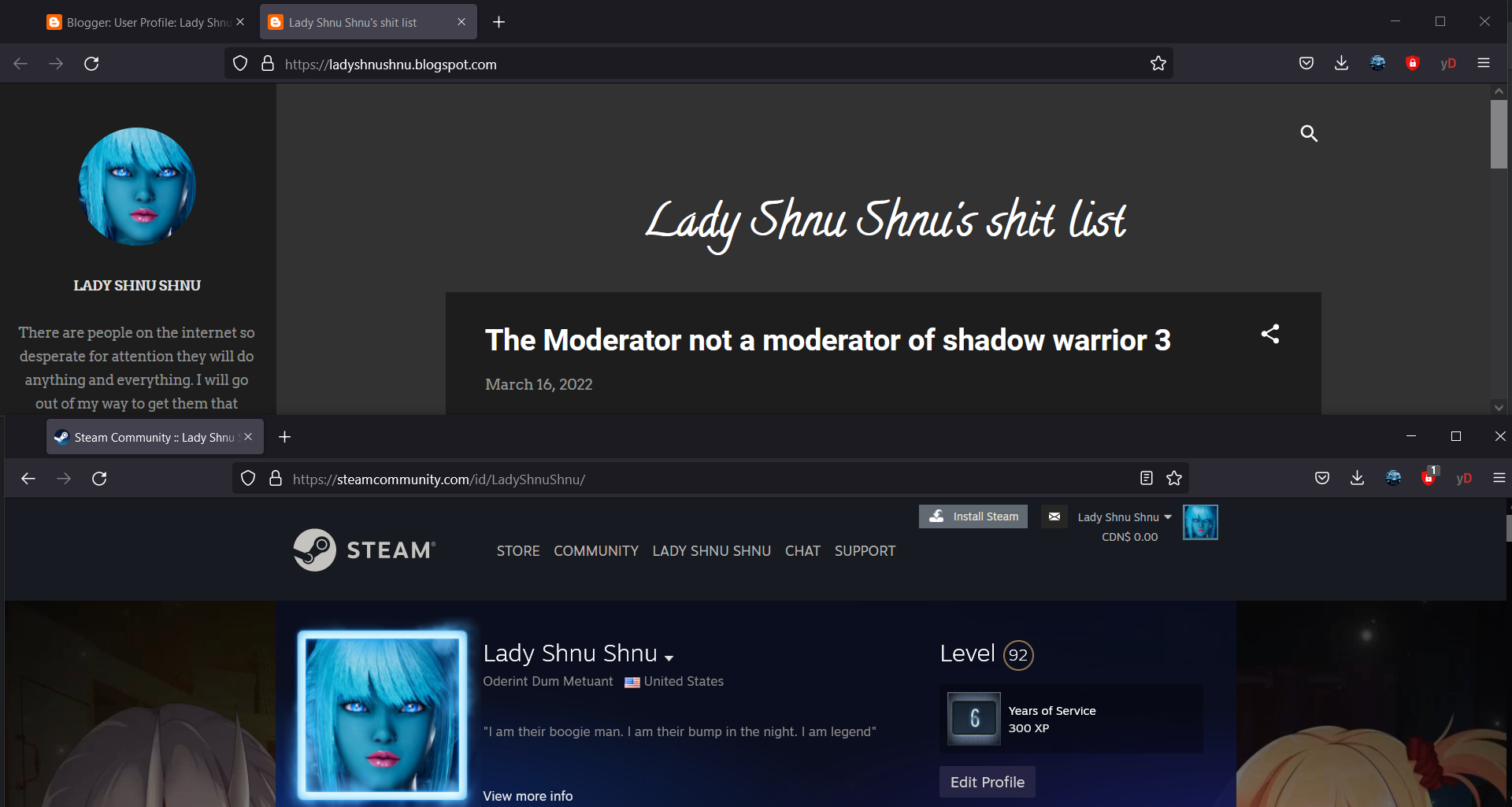Click the forward arrow in the Steam window

pos(64,479)
